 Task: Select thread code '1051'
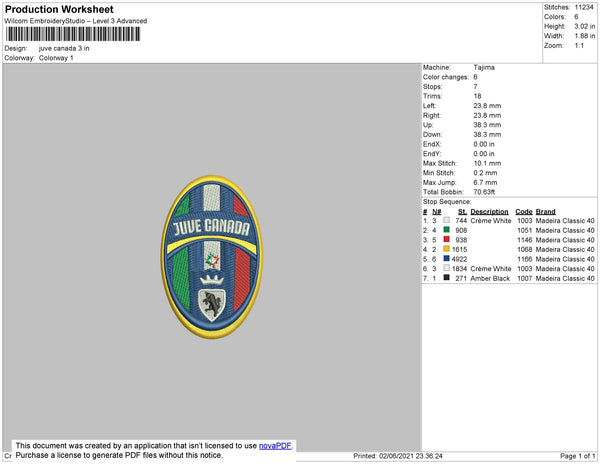(x=525, y=230)
